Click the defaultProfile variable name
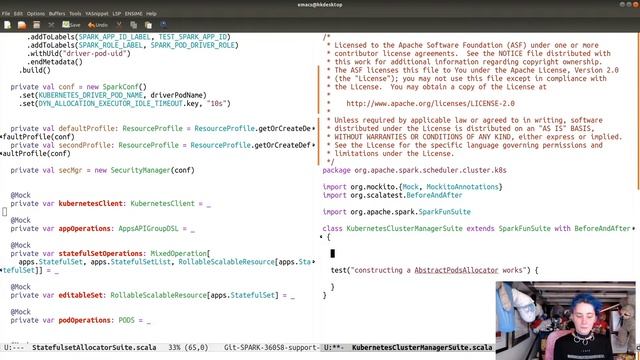The image size is (640, 360). (x=87, y=129)
